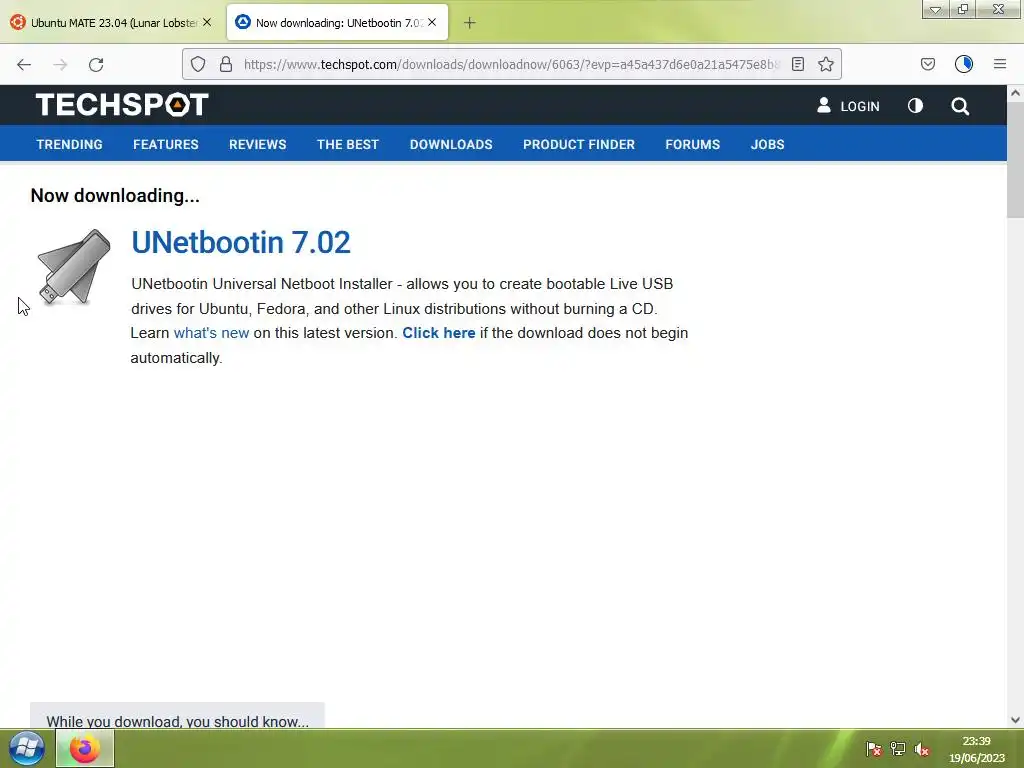This screenshot has height=768, width=1024.
Task: Toggle reader view icon in address bar
Action: [797, 64]
